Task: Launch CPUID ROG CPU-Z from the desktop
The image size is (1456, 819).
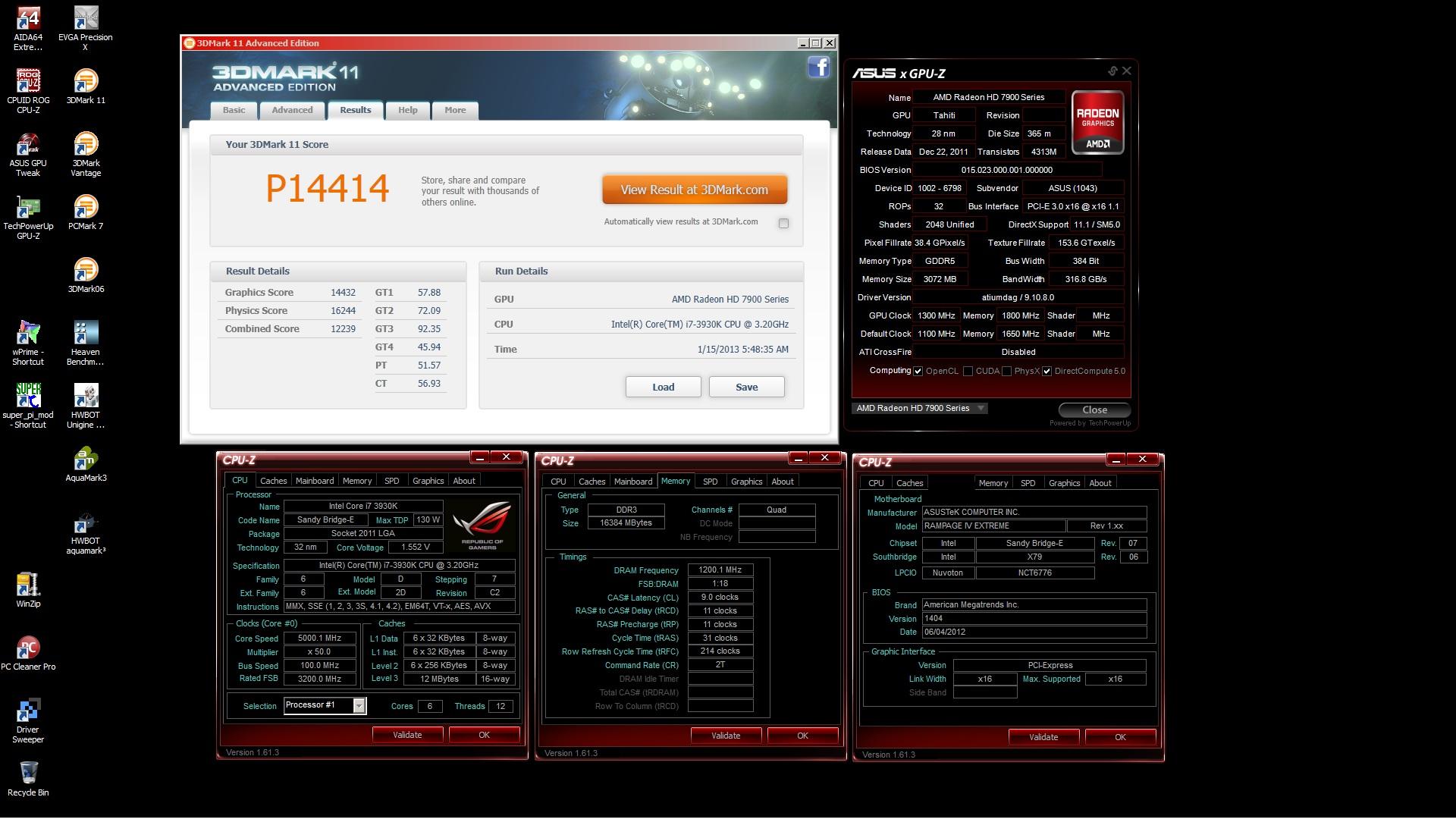Action: click(28, 92)
